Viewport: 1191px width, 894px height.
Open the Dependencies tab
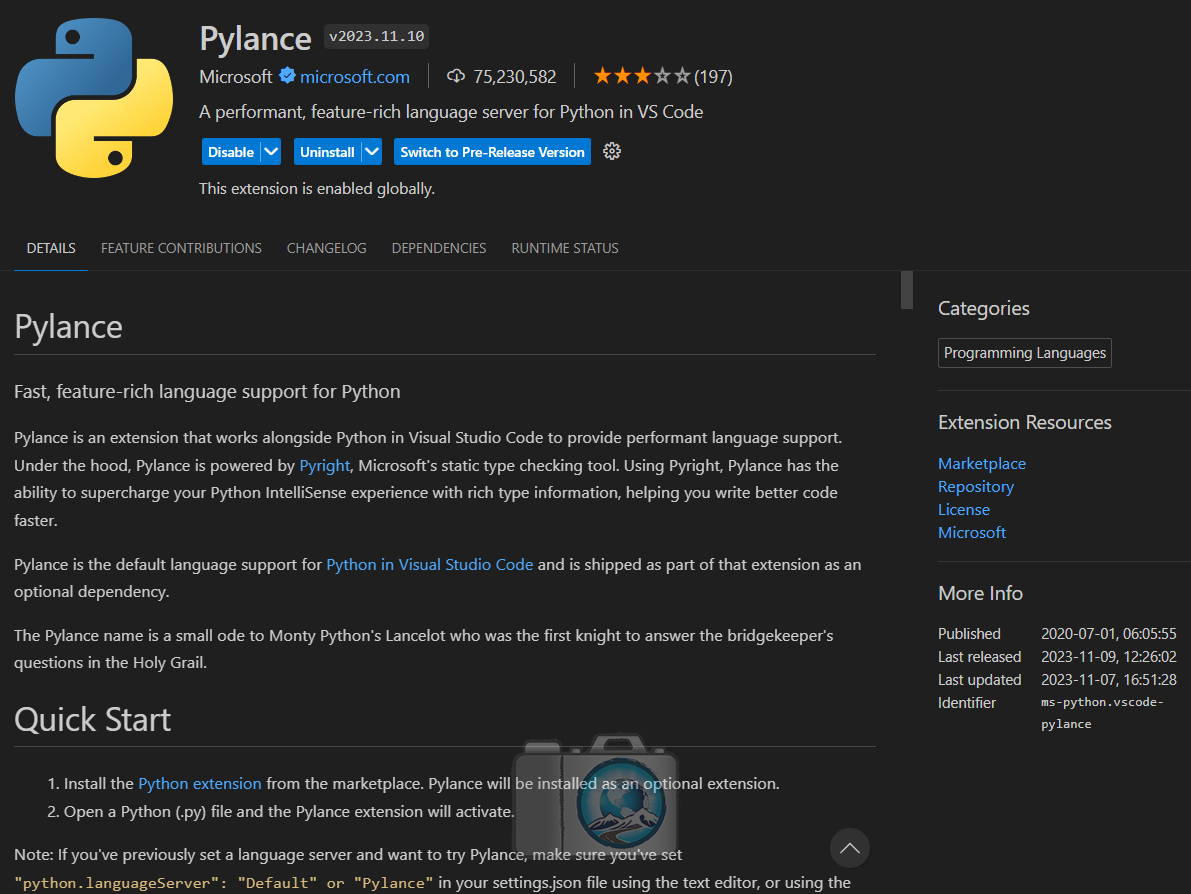[x=439, y=248]
